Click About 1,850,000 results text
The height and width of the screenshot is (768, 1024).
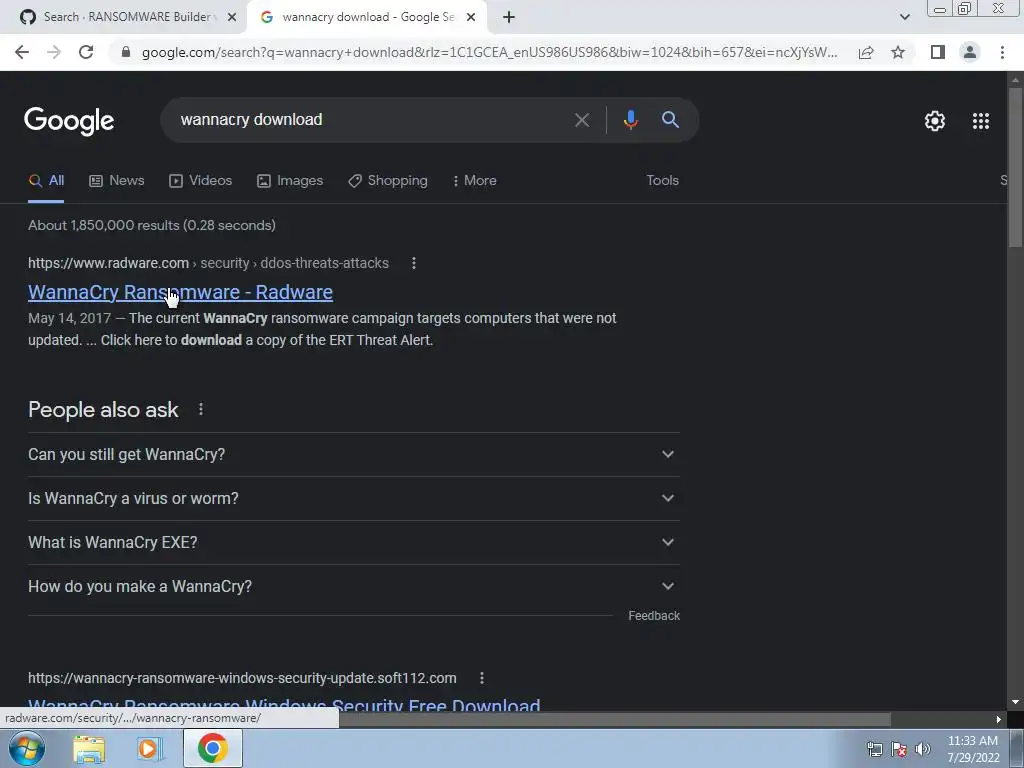(152, 225)
